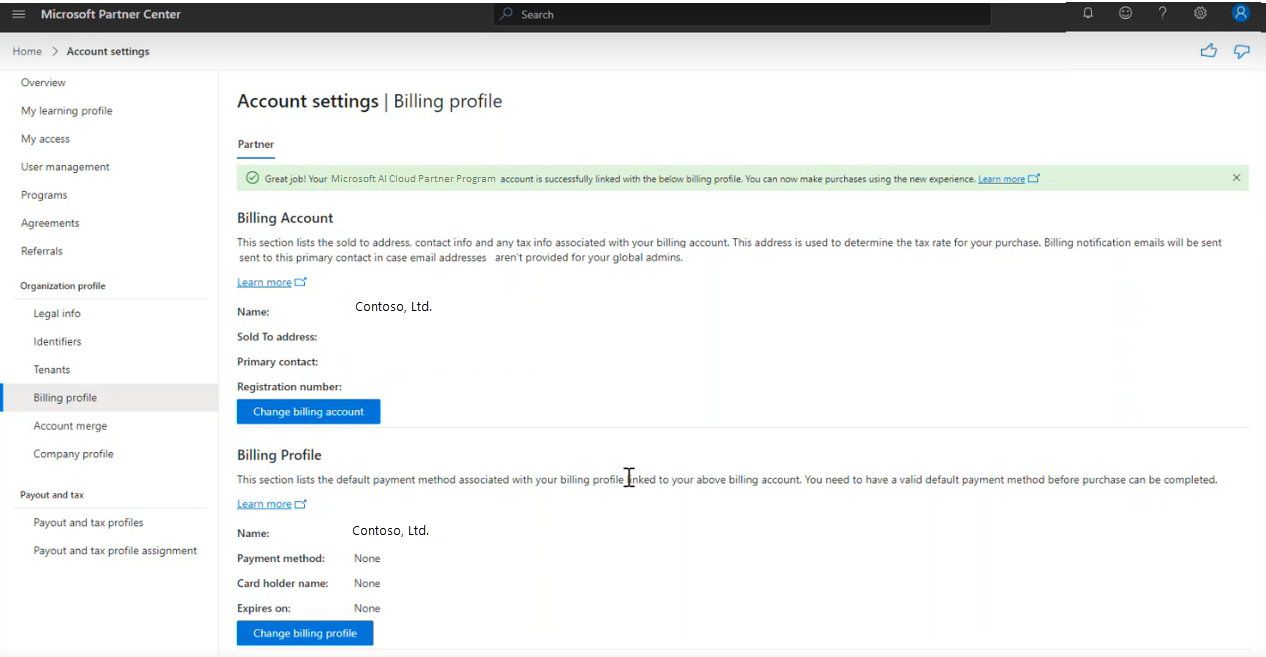Click Change billing account button
The image size is (1266, 657).
(308, 411)
